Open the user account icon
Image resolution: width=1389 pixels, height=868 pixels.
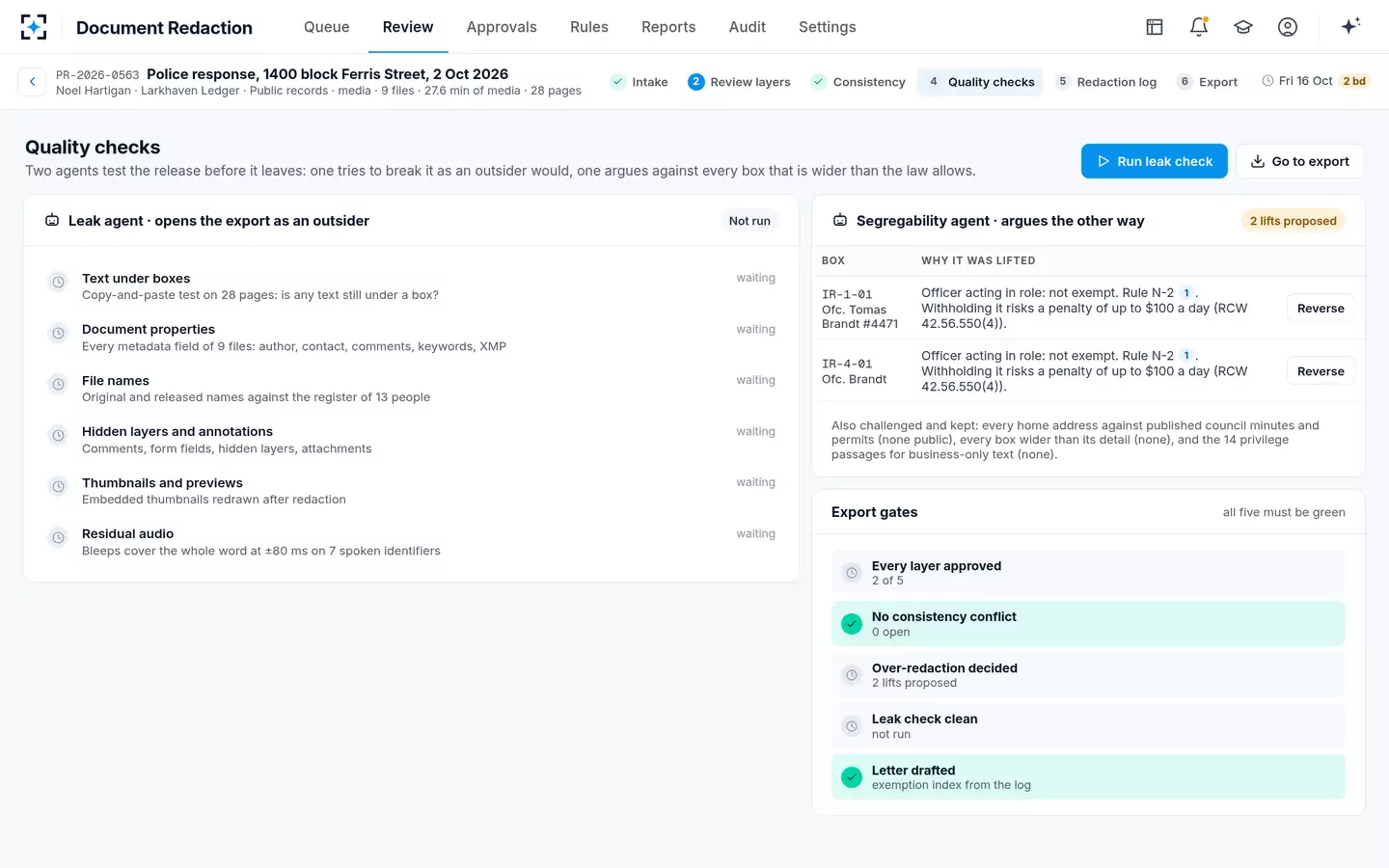pyautogui.click(x=1288, y=27)
